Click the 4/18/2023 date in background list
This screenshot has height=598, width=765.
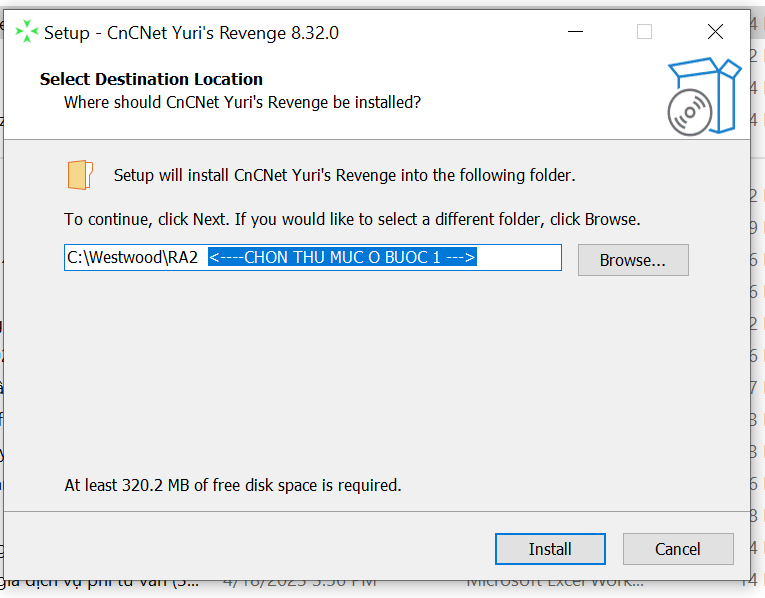(300, 588)
